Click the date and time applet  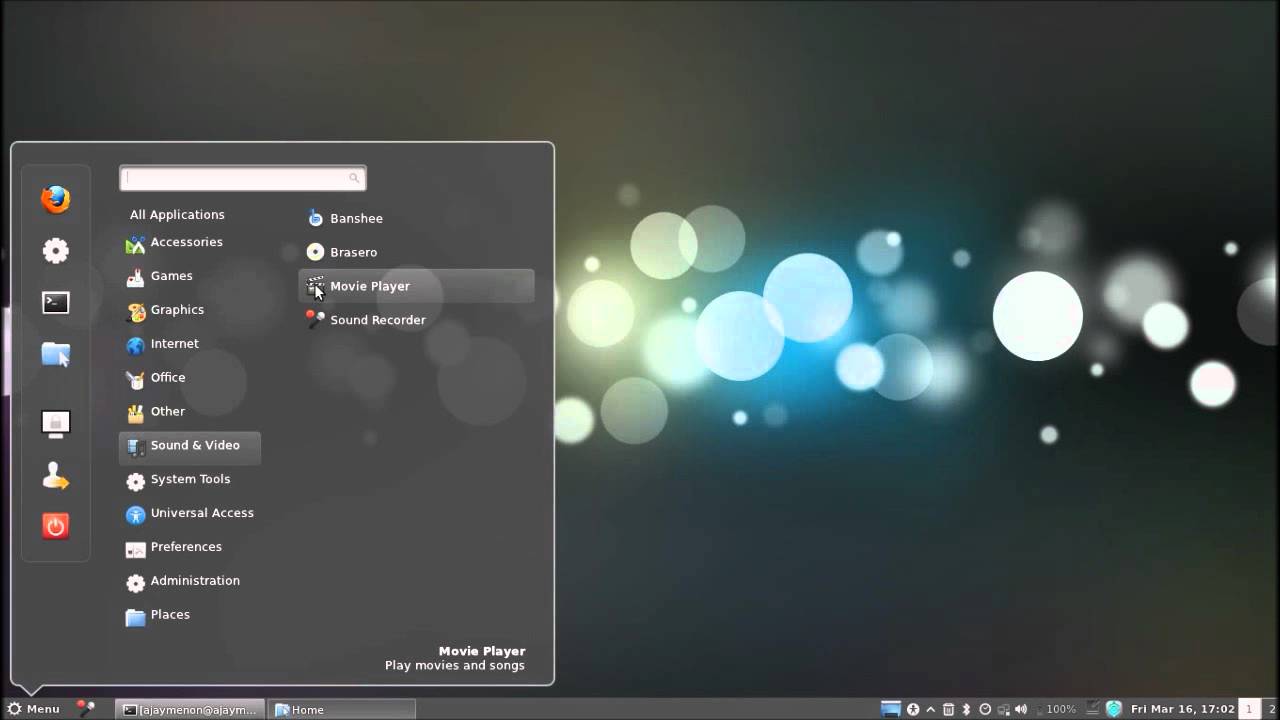pos(1183,709)
